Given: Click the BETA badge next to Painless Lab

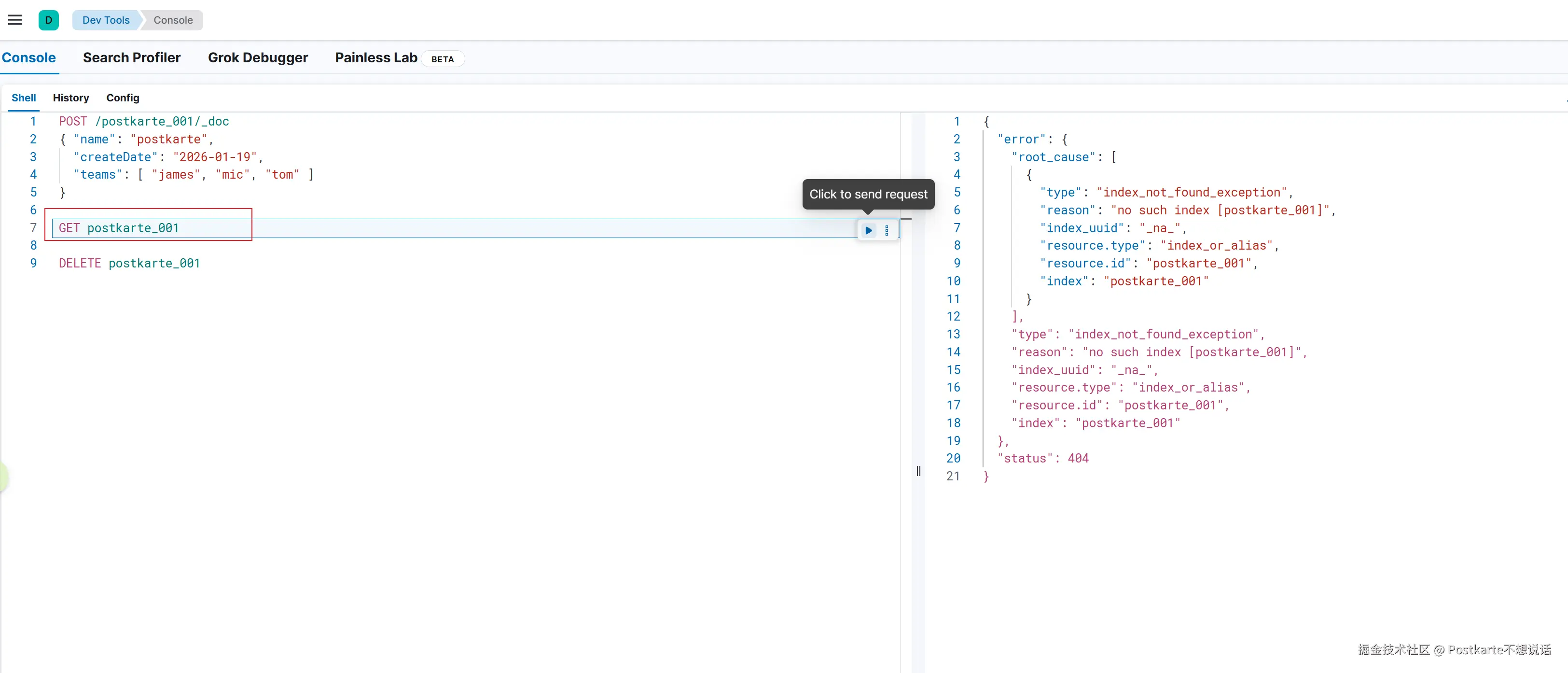Looking at the screenshot, I should click(443, 59).
